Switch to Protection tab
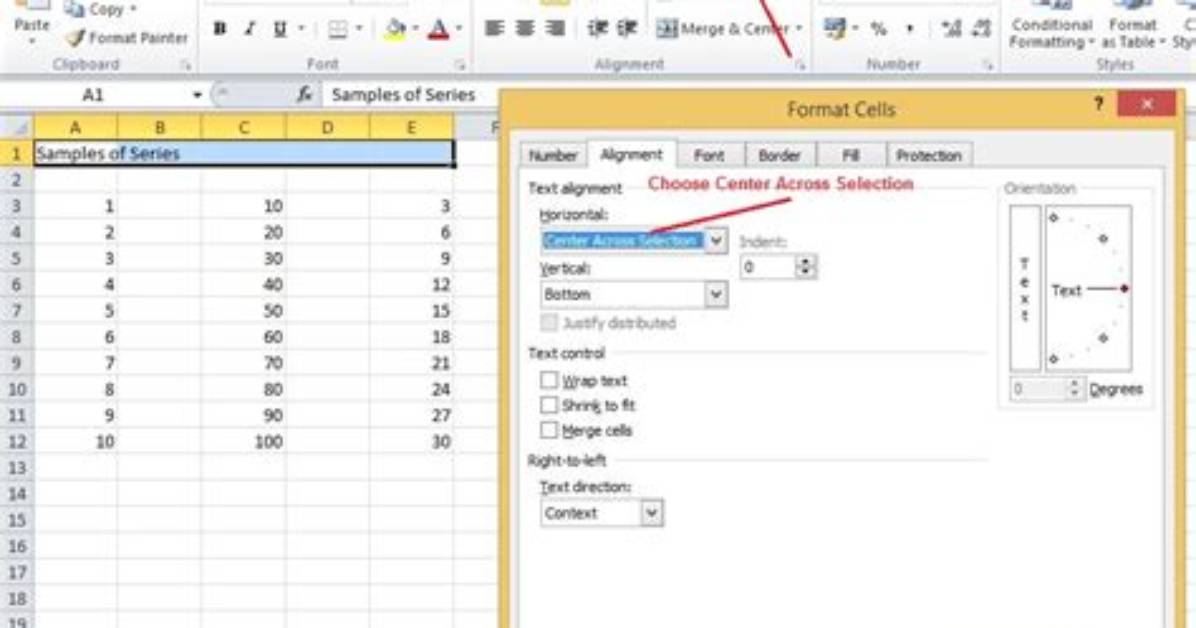 (x=928, y=156)
